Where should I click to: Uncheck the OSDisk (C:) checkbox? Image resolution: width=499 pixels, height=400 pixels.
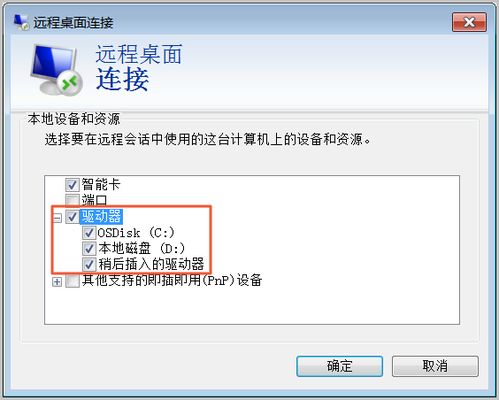point(89,233)
